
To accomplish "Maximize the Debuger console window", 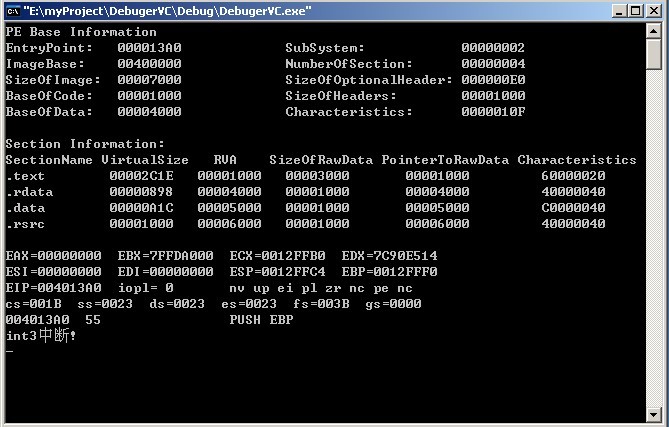I will [634, 11].
